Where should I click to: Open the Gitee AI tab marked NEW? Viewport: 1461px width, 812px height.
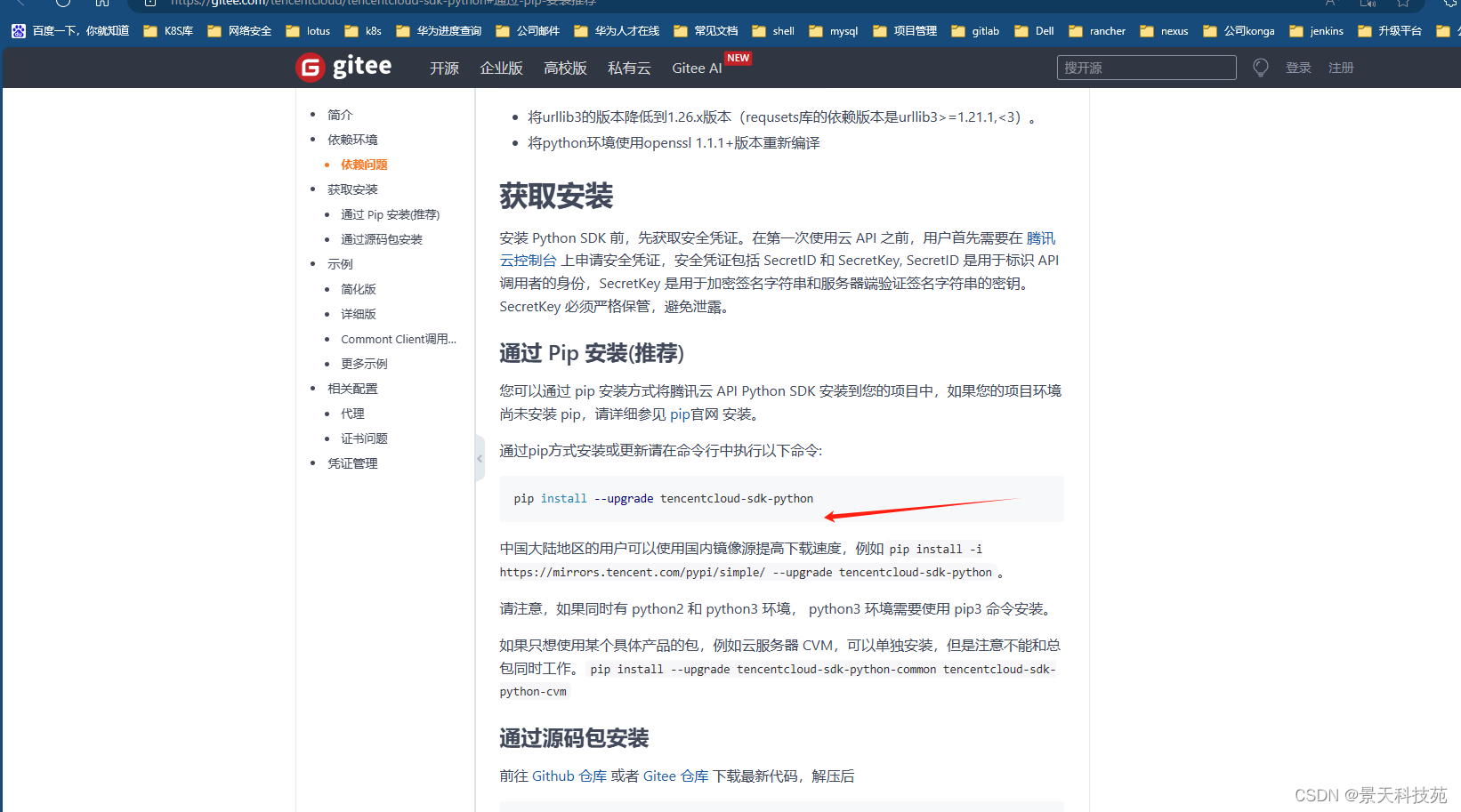tap(697, 68)
